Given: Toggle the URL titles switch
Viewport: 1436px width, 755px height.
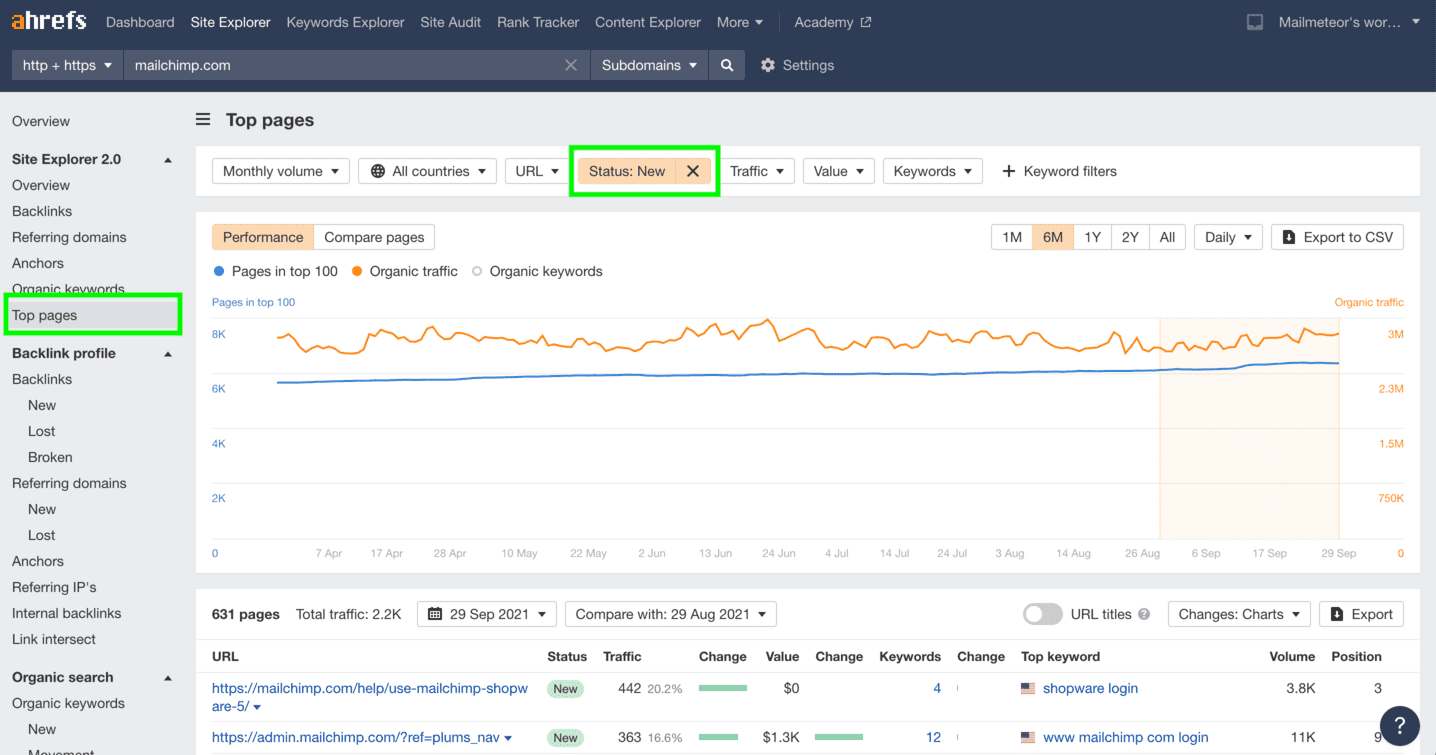Looking at the screenshot, I should [x=1043, y=614].
